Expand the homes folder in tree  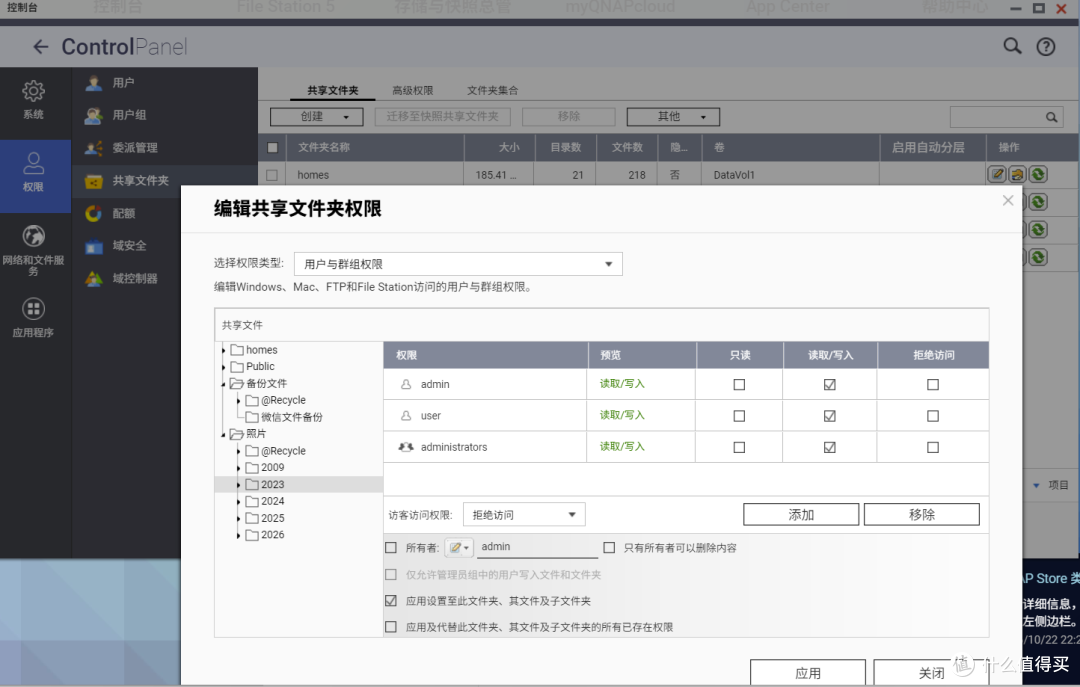tap(223, 351)
